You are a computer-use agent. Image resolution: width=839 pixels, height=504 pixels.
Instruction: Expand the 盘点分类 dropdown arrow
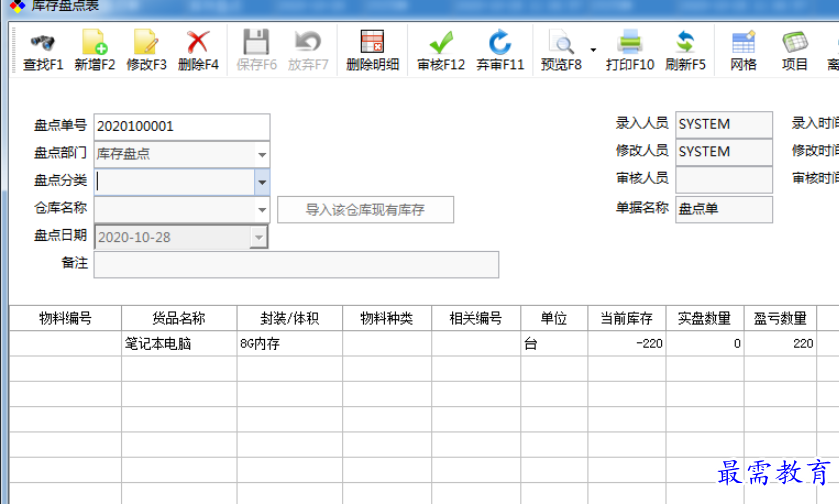click(262, 182)
